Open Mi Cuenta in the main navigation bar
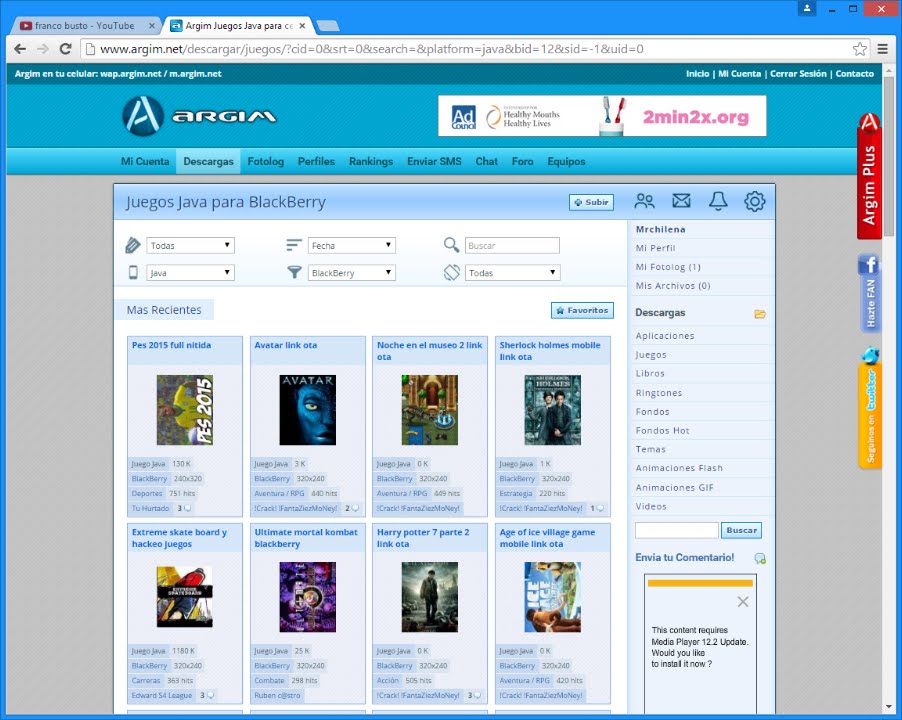 [x=145, y=162]
